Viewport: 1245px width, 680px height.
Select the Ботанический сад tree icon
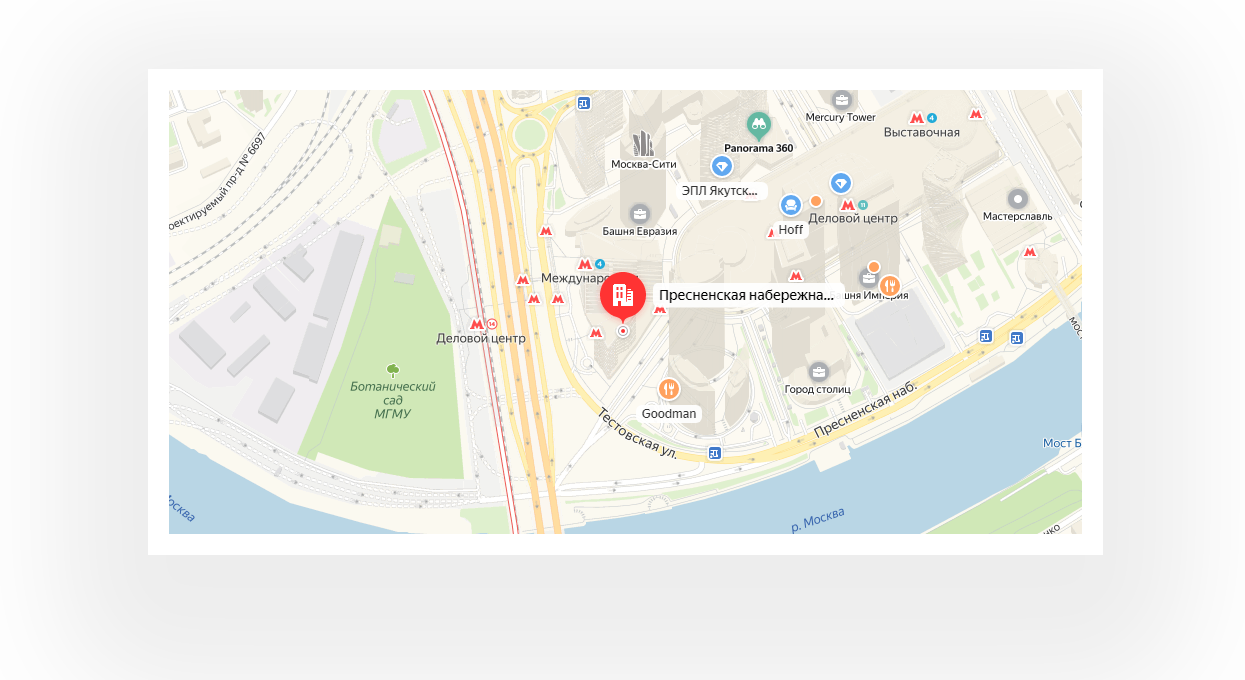pyautogui.click(x=393, y=371)
